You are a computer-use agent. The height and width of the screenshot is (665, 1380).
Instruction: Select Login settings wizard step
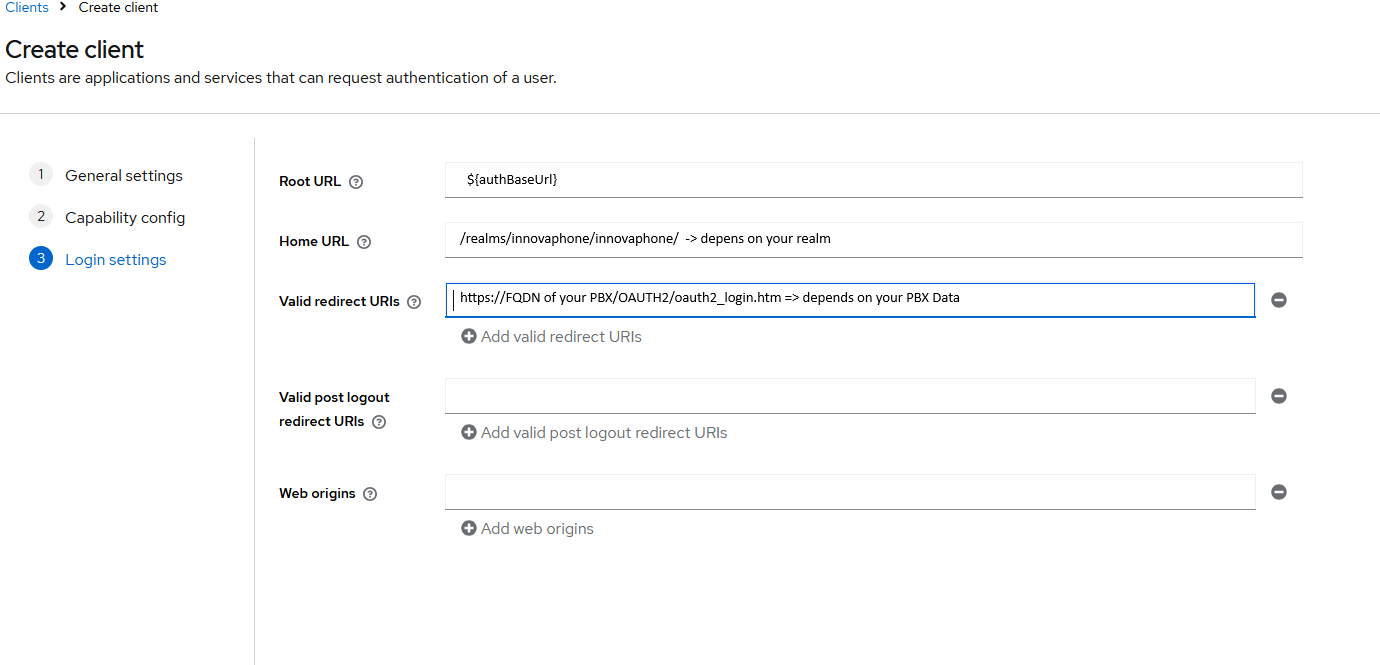tap(115, 260)
